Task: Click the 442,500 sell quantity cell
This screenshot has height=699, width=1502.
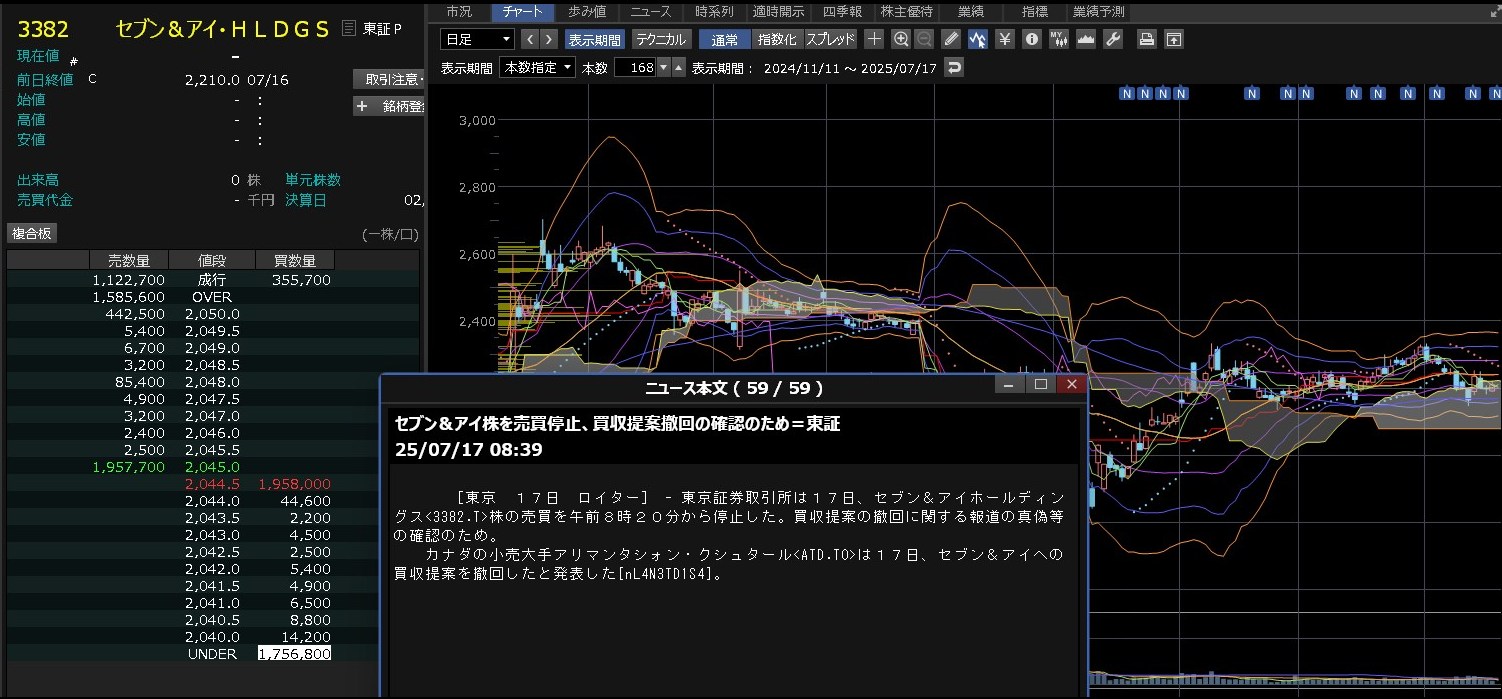Action: [135, 314]
